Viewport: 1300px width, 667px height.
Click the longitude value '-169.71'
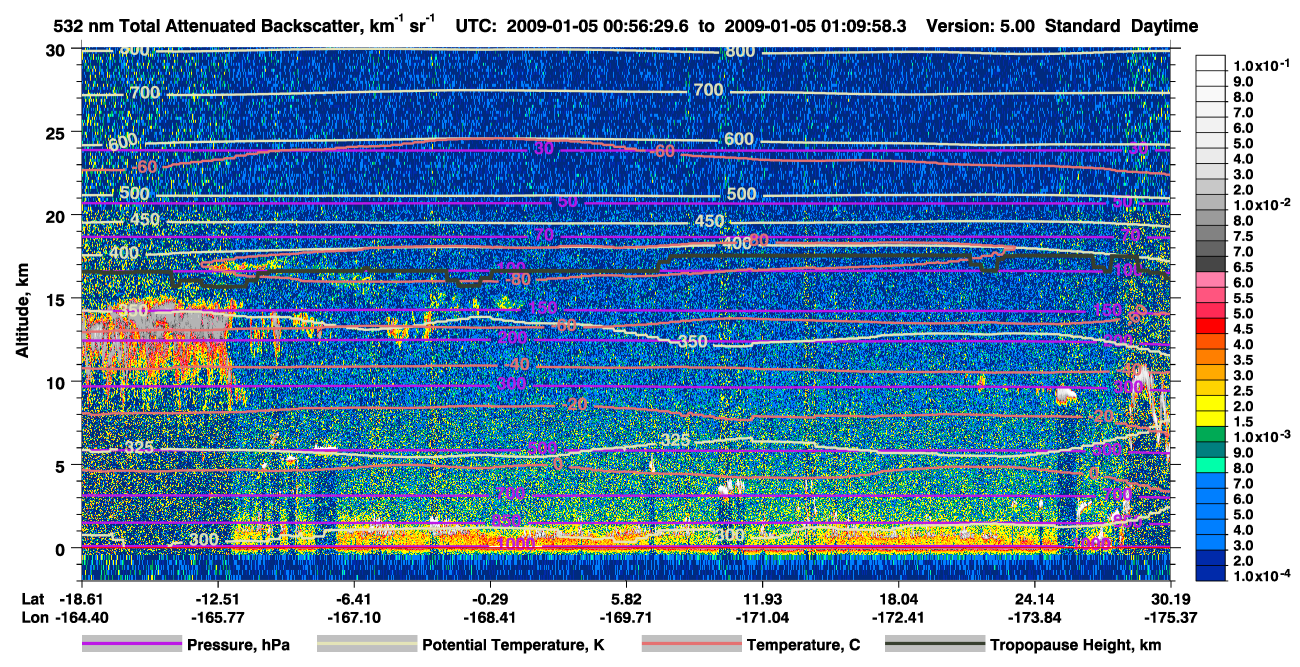pos(626,617)
